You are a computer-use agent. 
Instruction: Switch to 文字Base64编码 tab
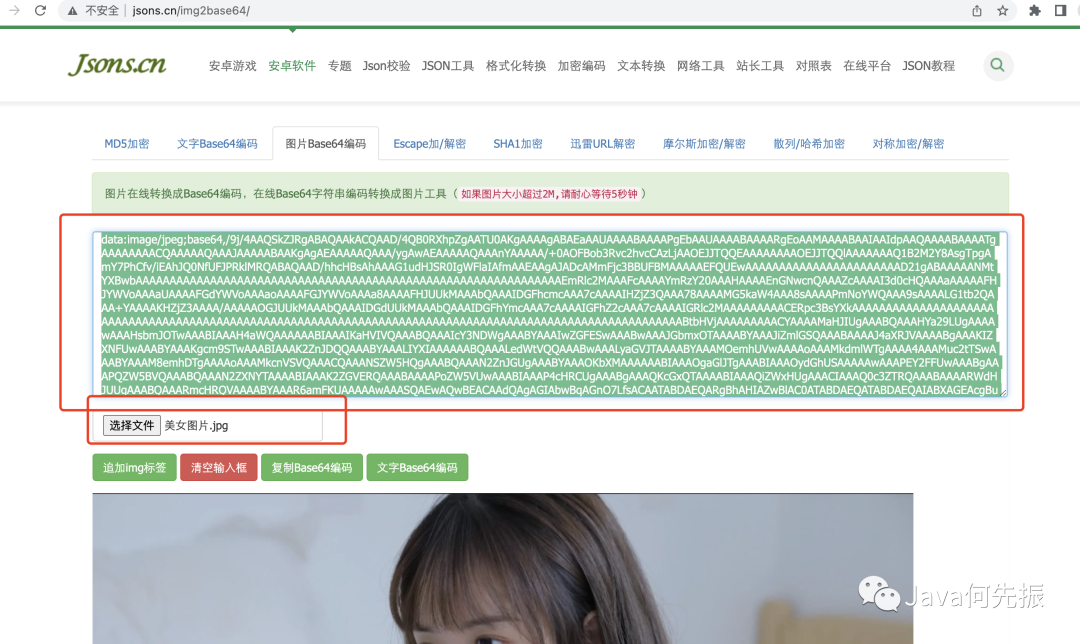click(x=217, y=144)
